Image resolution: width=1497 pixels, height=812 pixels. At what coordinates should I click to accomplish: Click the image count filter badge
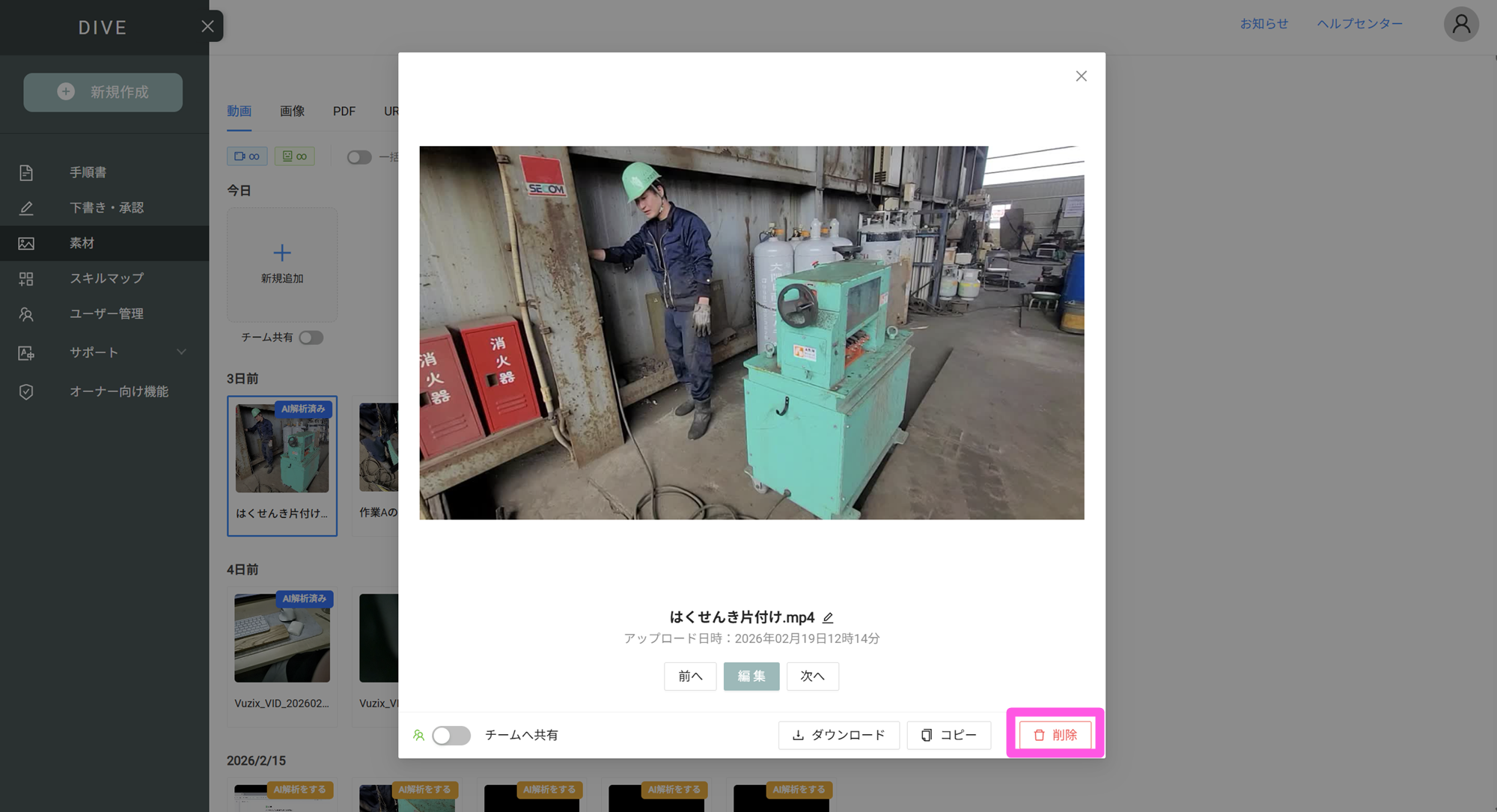point(294,156)
